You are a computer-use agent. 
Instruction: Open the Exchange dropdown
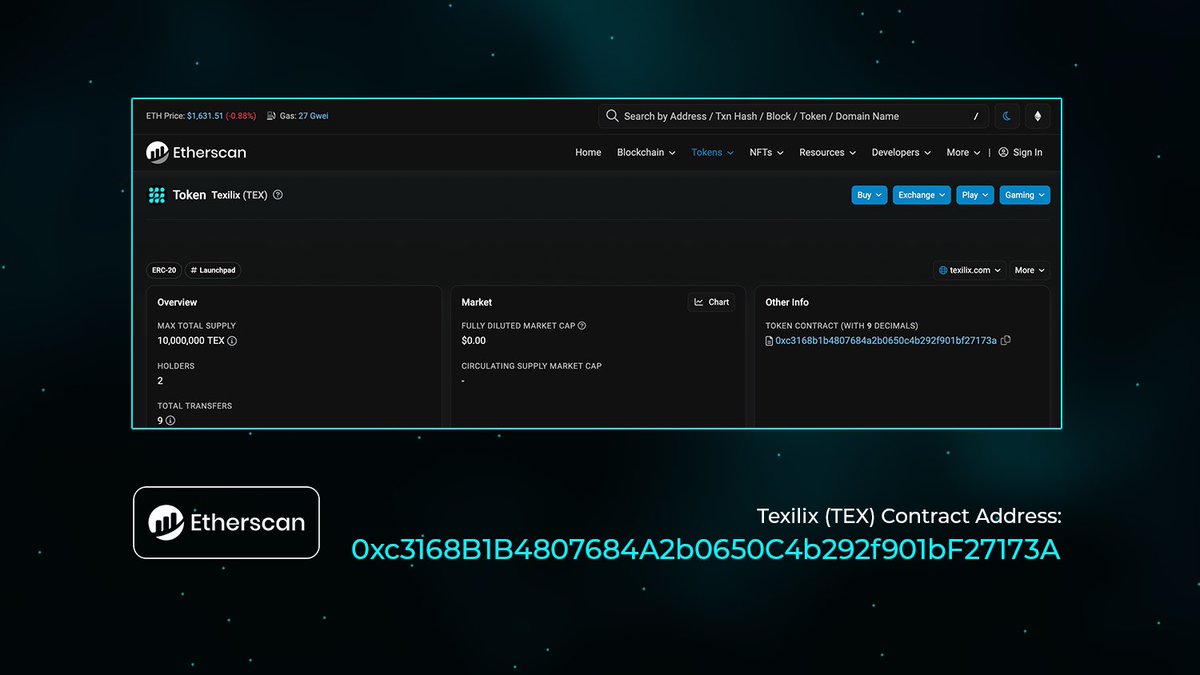[x=922, y=195]
